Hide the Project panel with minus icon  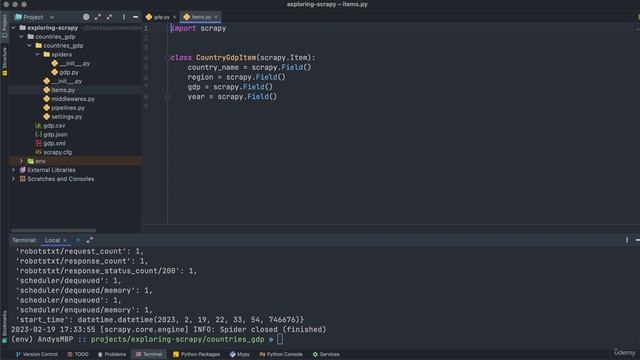pyautogui.click(x=135, y=17)
